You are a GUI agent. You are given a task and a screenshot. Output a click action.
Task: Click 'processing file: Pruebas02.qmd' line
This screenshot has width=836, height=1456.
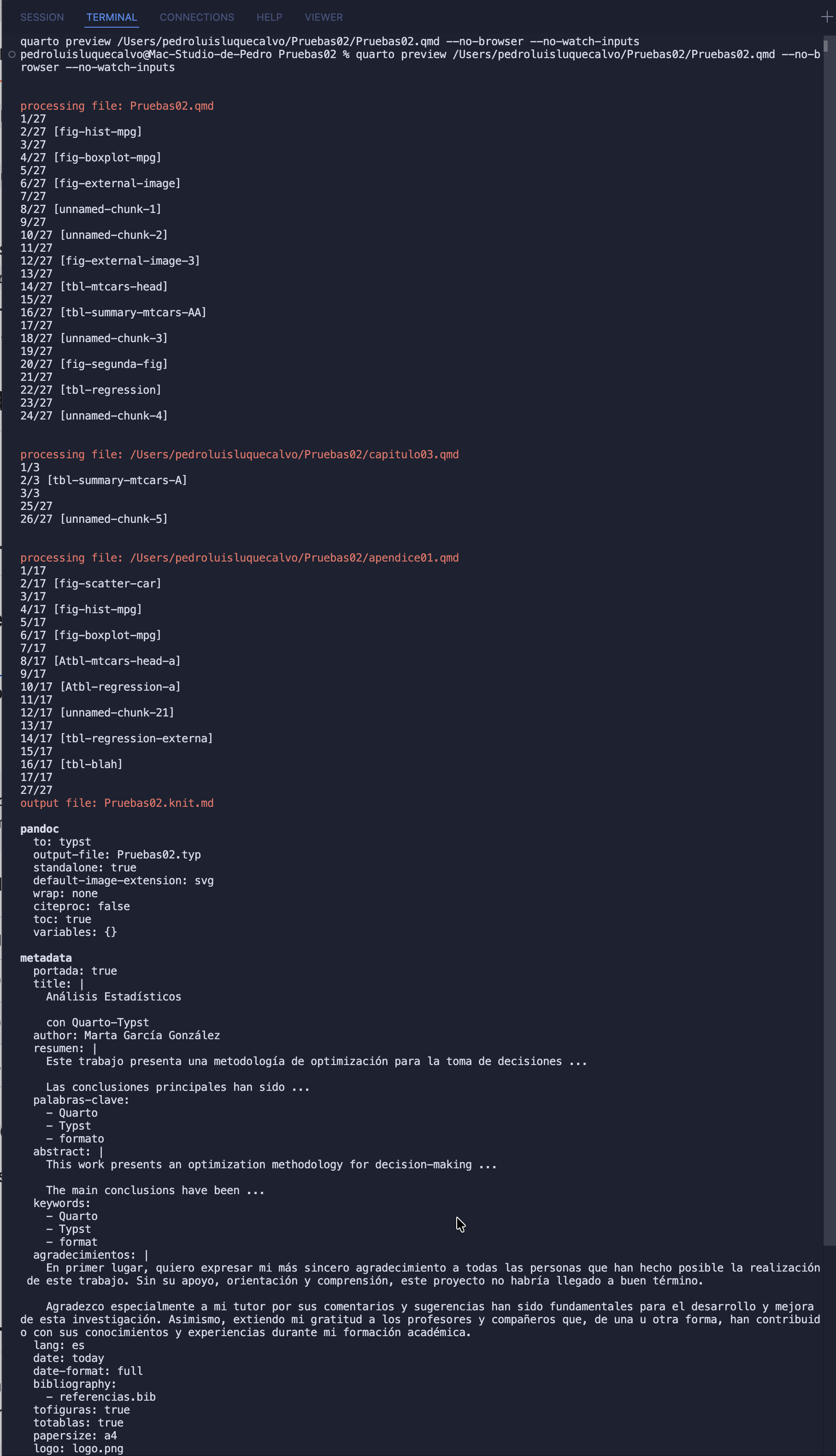coord(117,106)
